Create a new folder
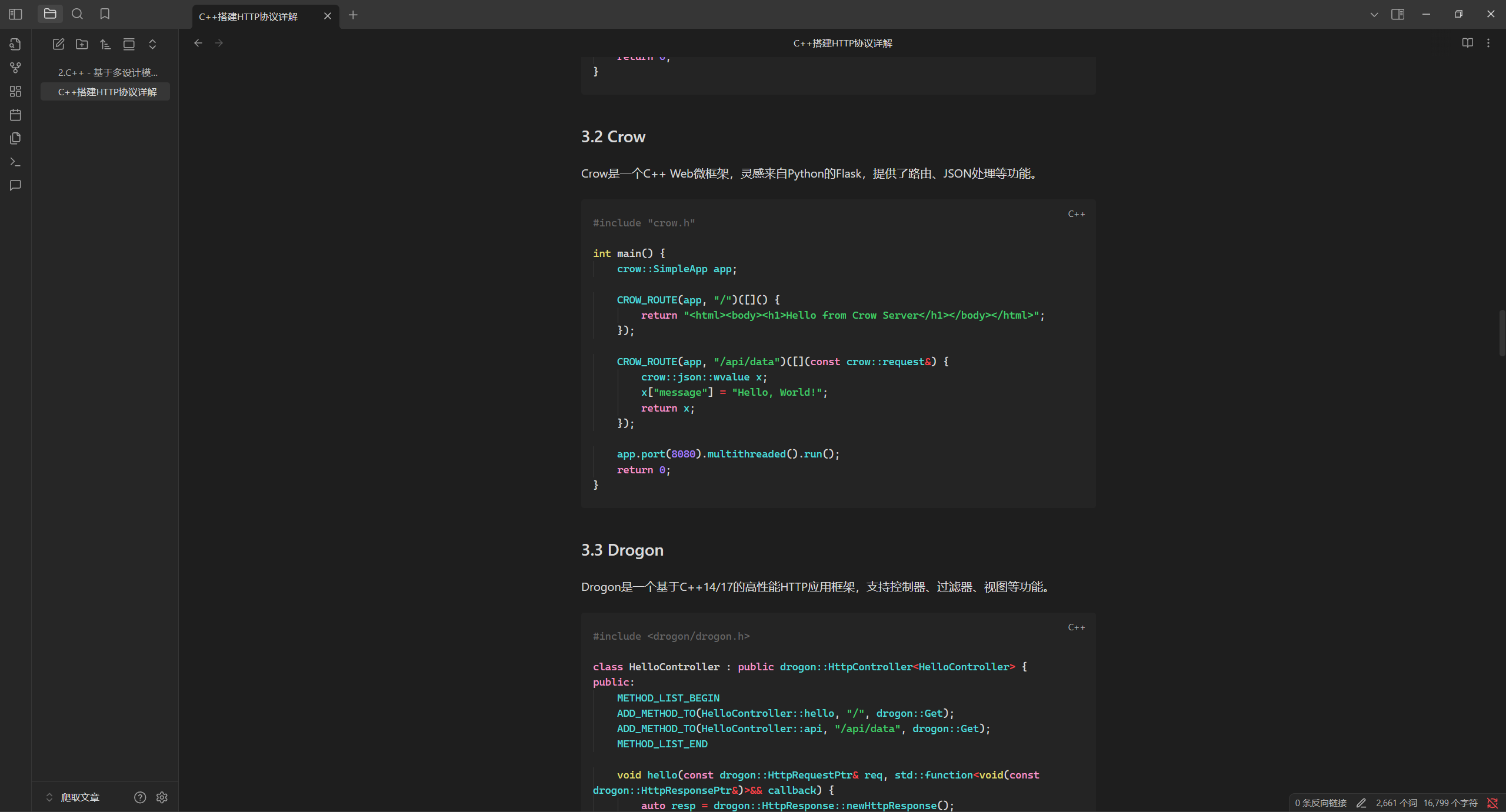Screen dimensions: 1506x812 [82, 44]
